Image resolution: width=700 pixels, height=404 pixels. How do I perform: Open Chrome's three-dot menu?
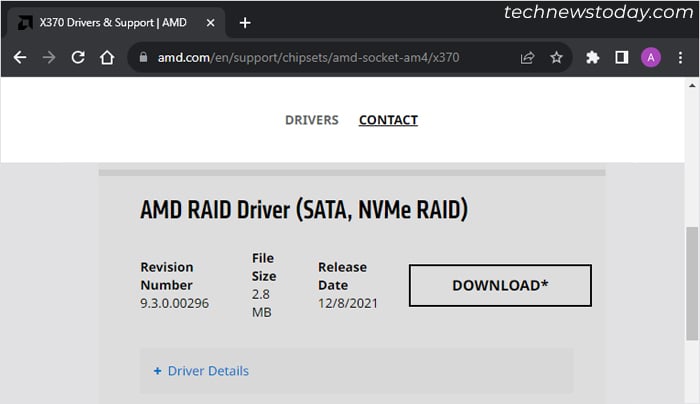pyautogui.click(x=680, y=58)
